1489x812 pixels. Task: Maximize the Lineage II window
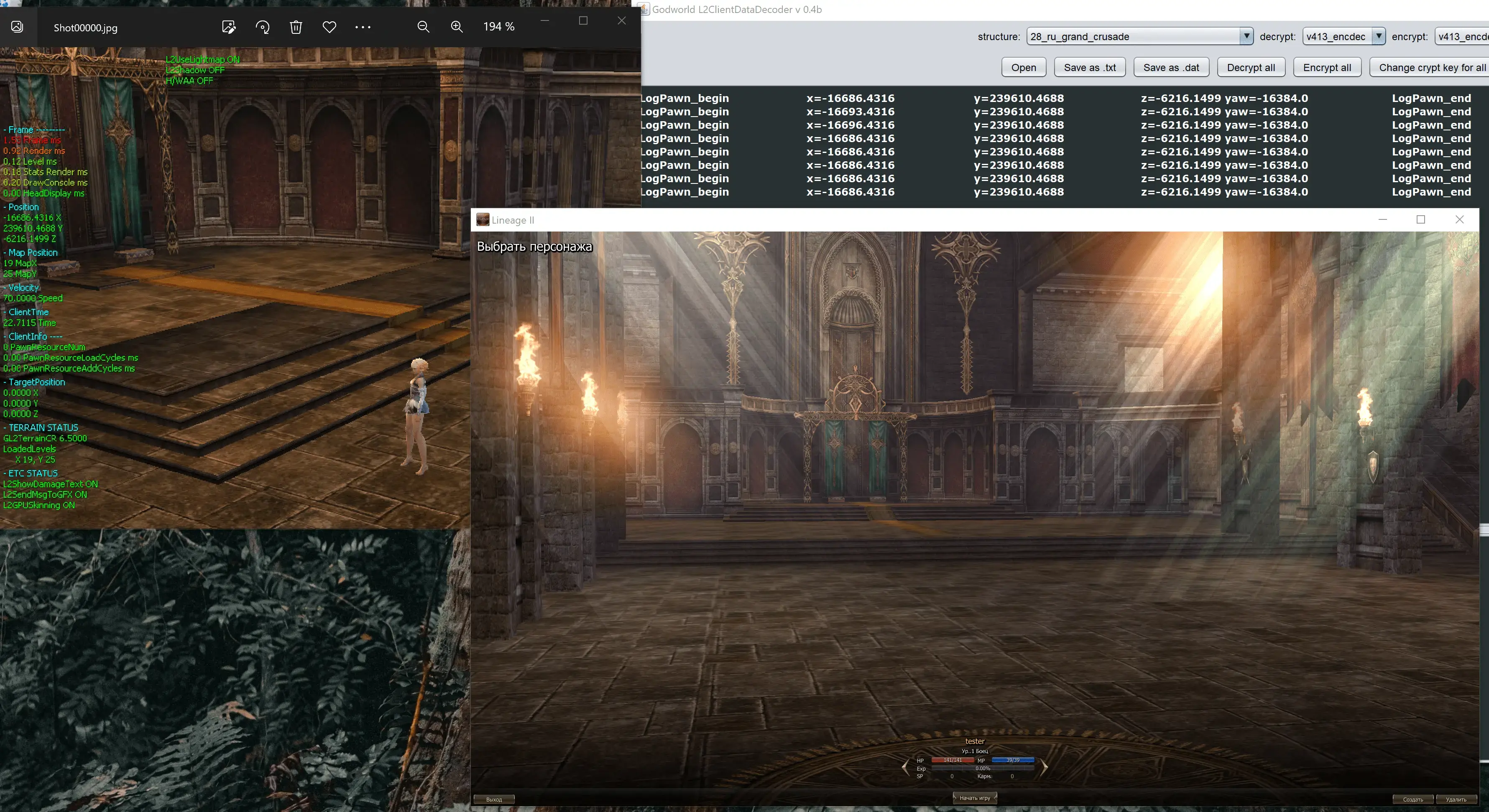(1421, 219)
